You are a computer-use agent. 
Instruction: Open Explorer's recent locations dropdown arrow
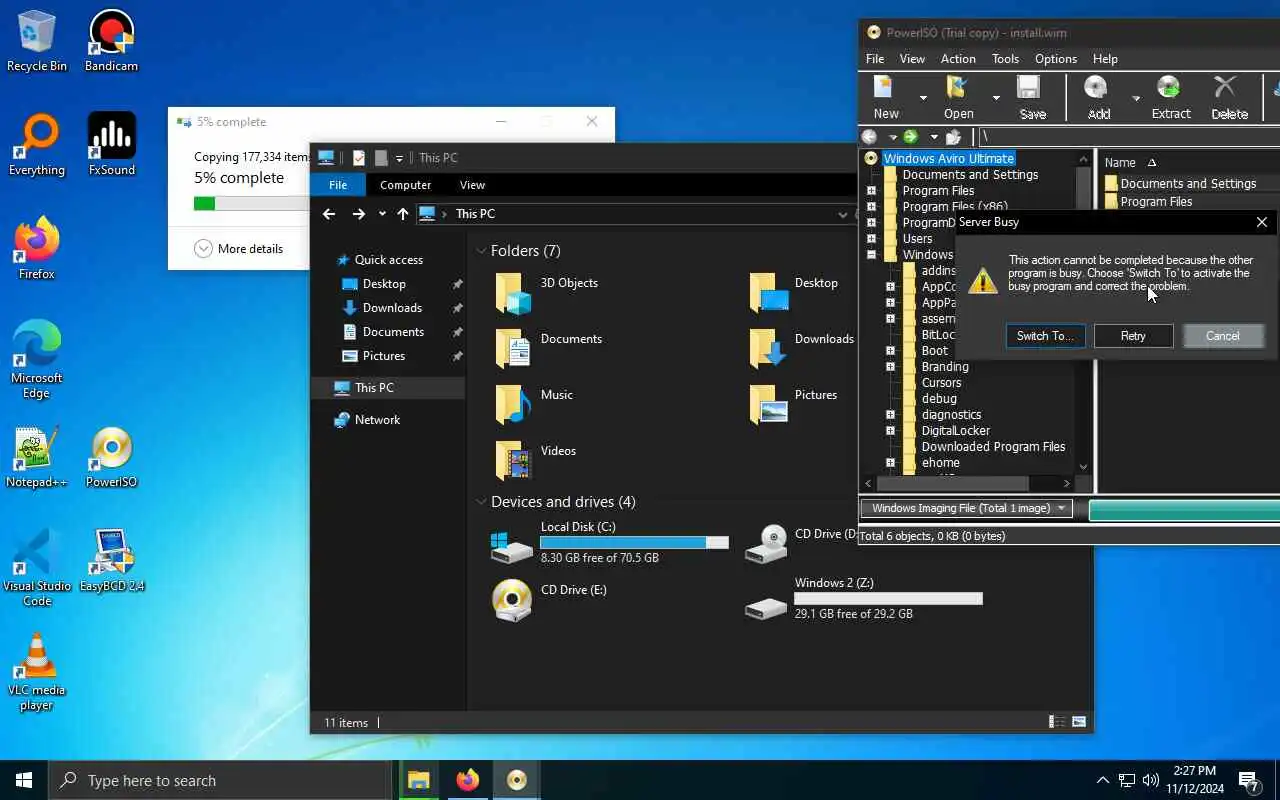pyautogui.click(x=382, y=214)
